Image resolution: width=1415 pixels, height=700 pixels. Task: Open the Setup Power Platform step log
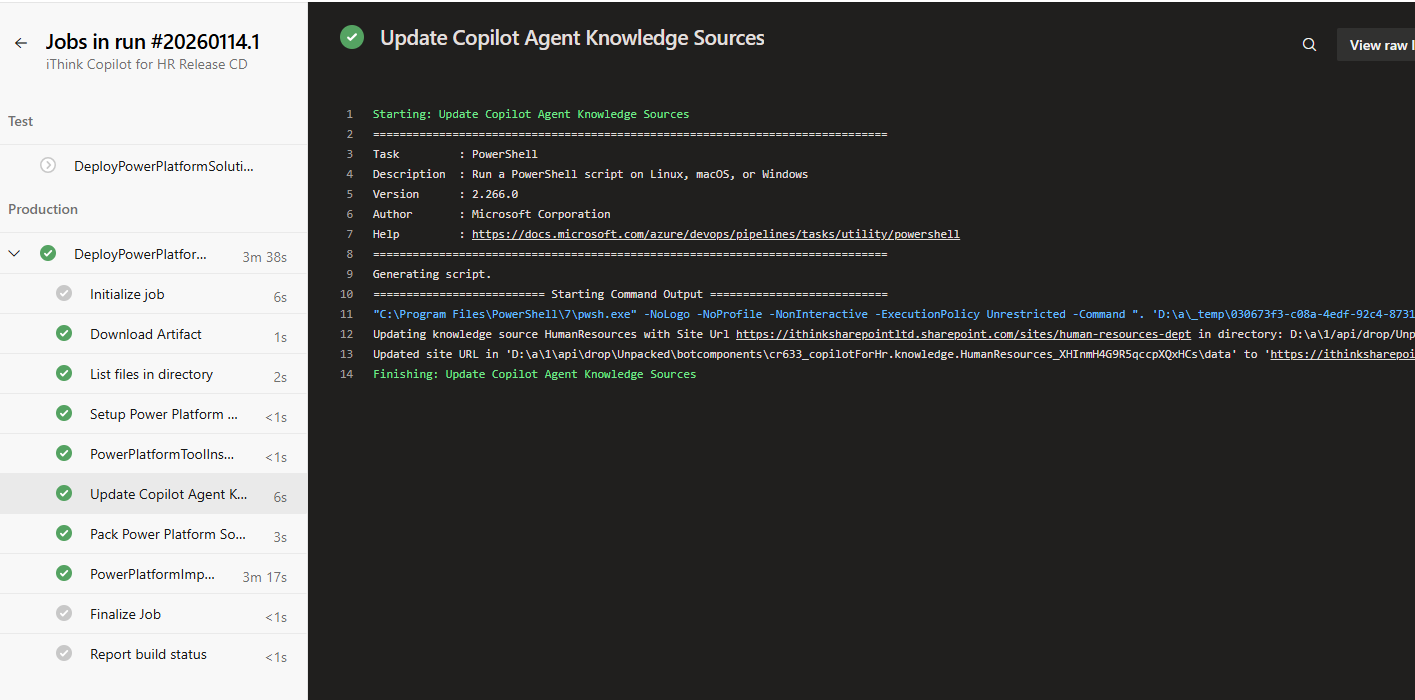coord(163,414)
